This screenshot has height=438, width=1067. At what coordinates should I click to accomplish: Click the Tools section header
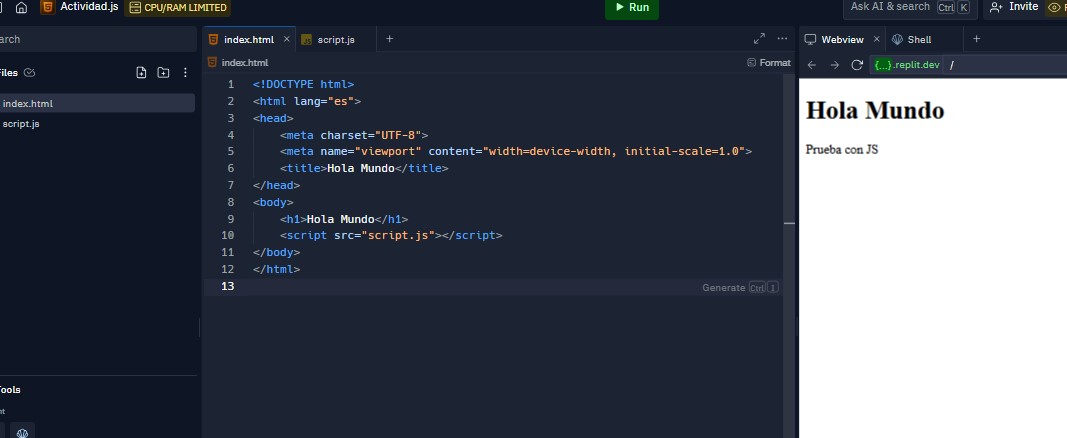[10, 390]
